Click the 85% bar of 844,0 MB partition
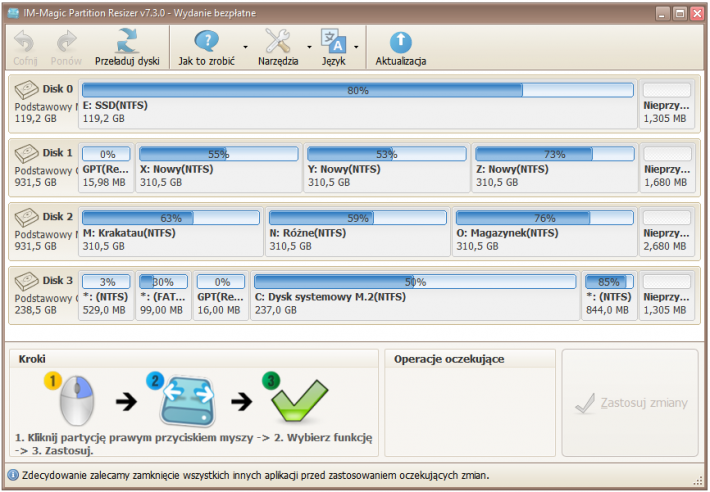 point(609,282)
